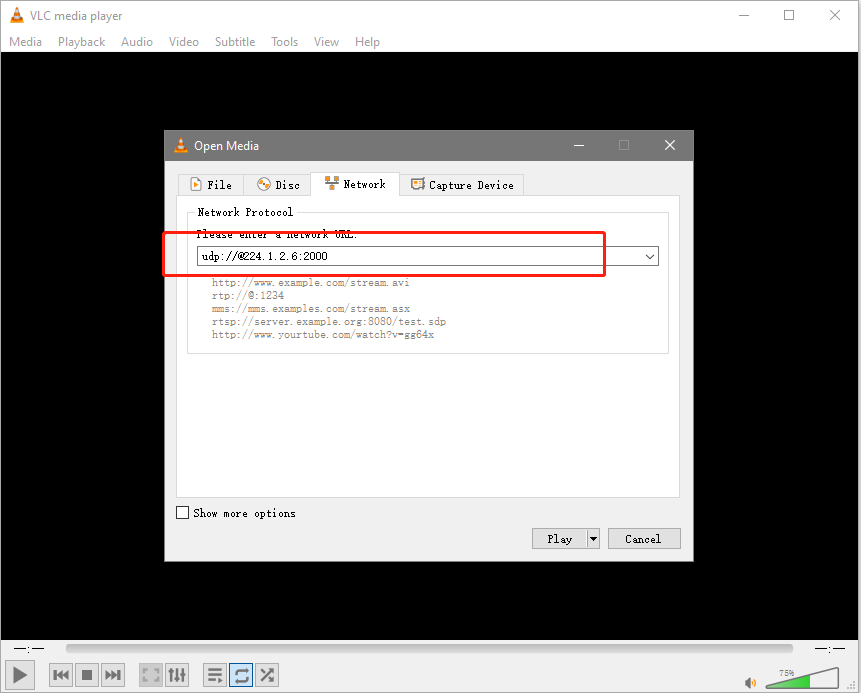Adjust the volume slider at 75%
The height and width of the screenshot is (693, 861).
click(x=802, y=678)
